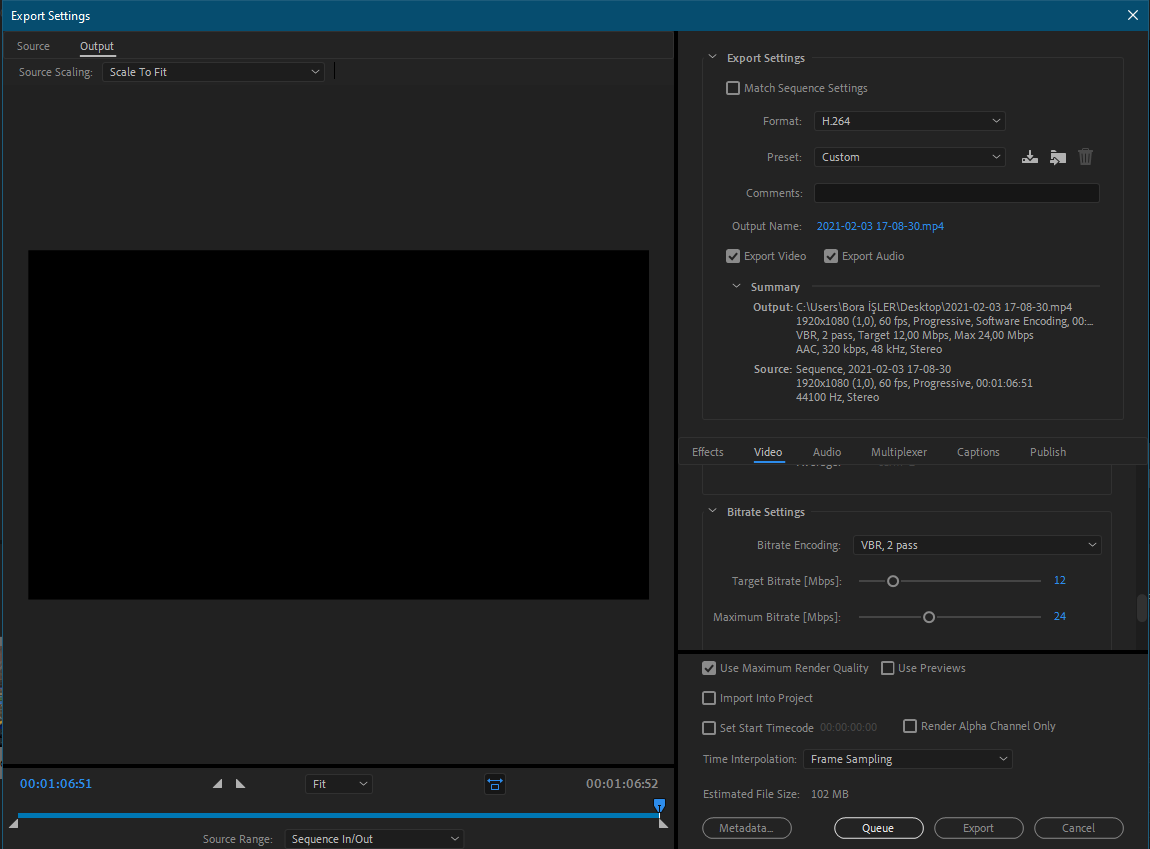Toggle the aspect ratio correction icon
This screenshot has width=1150, height=849.
coord(495,784)
